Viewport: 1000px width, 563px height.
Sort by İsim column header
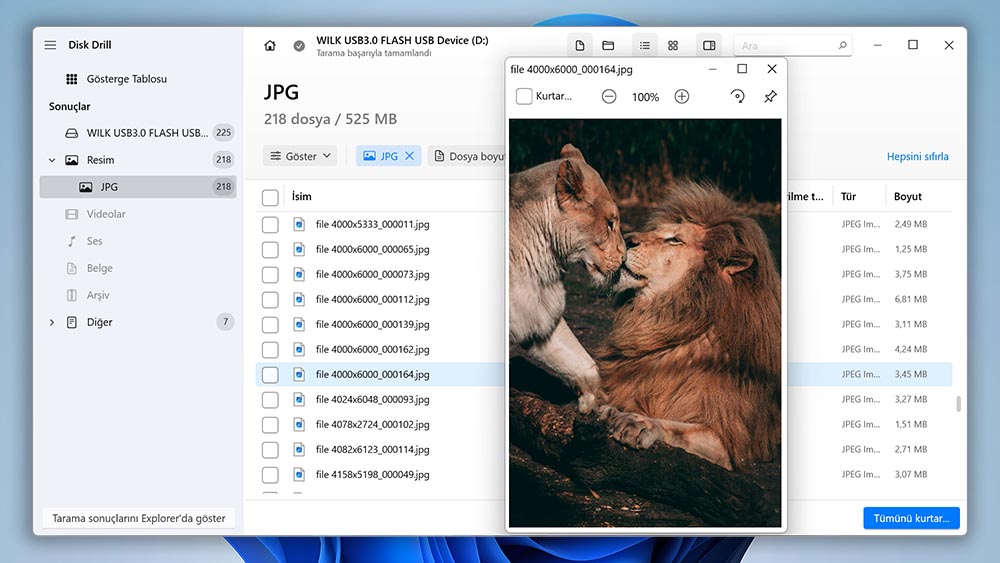[x=302, y=196]
